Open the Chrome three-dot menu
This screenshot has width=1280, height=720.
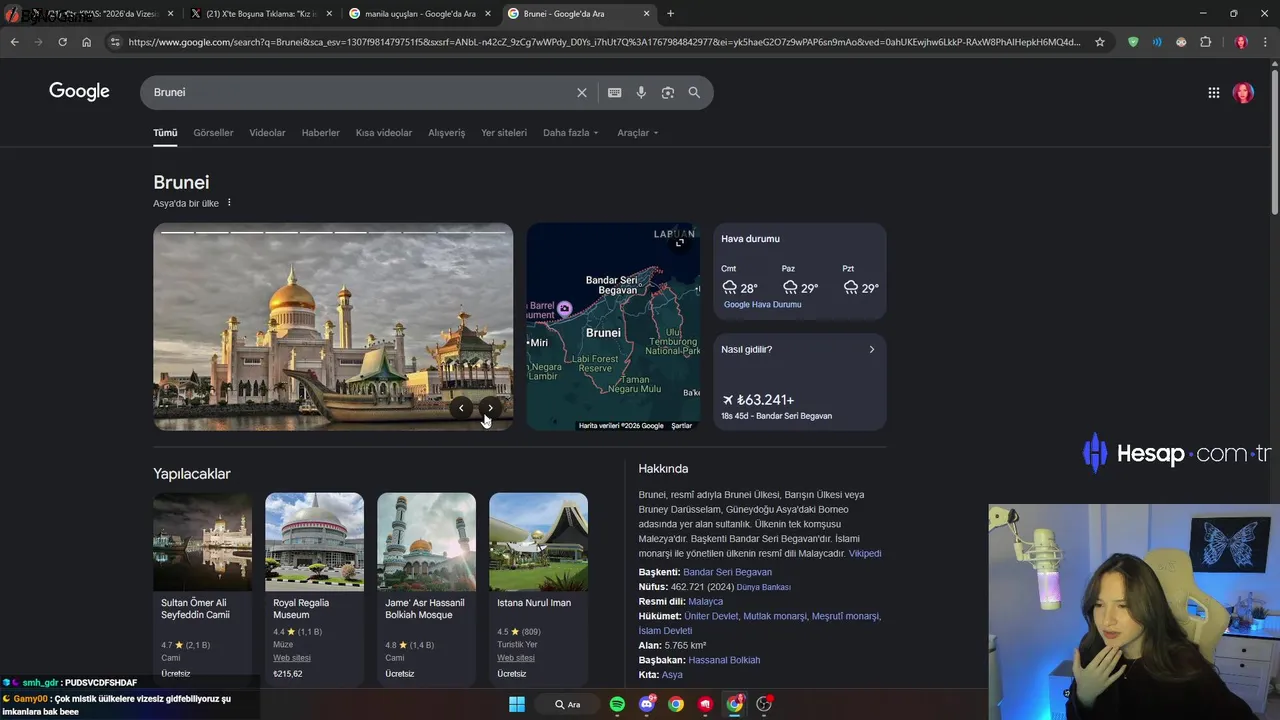[1266, 42]
